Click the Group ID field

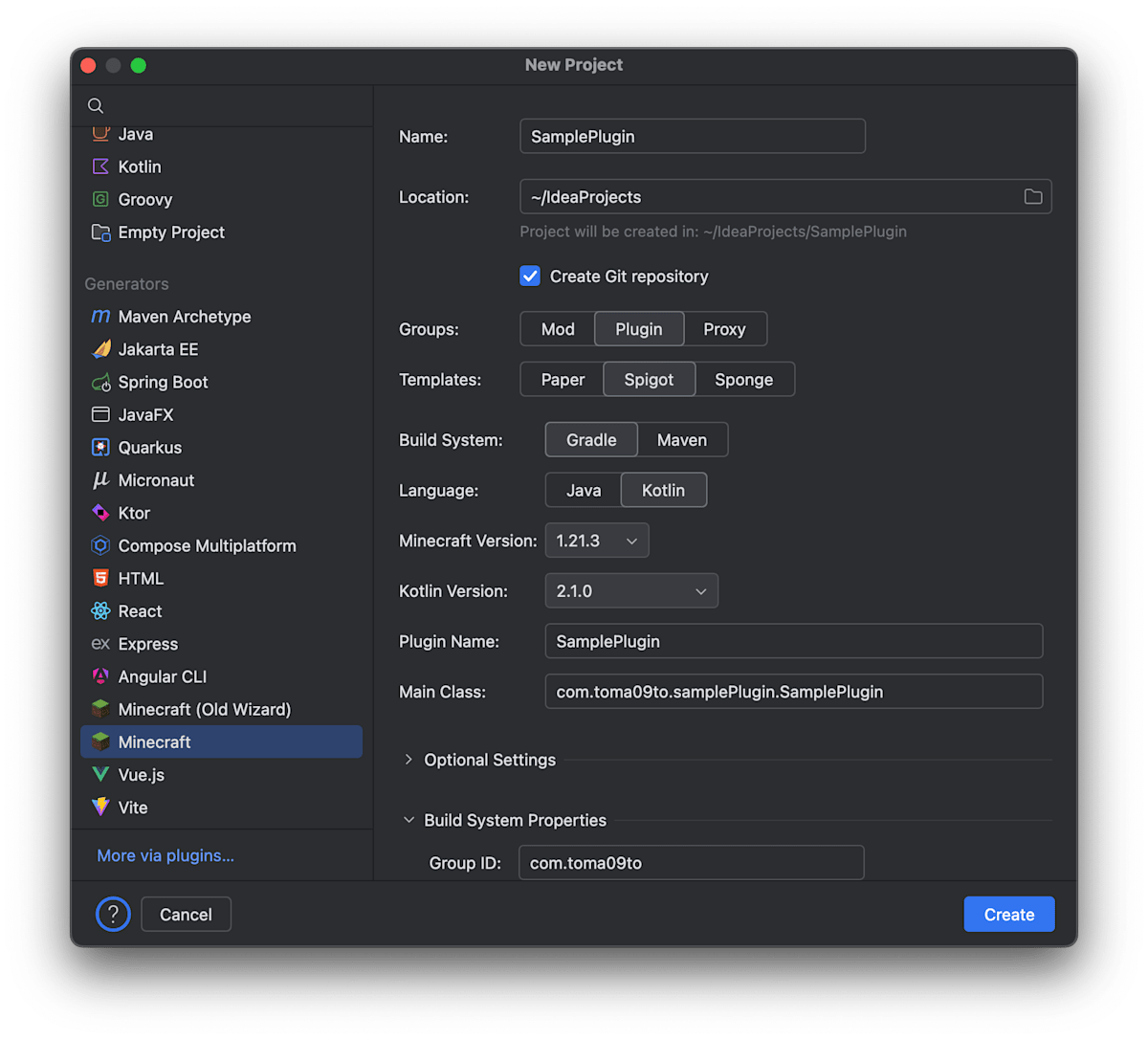[x=692, y=862]
